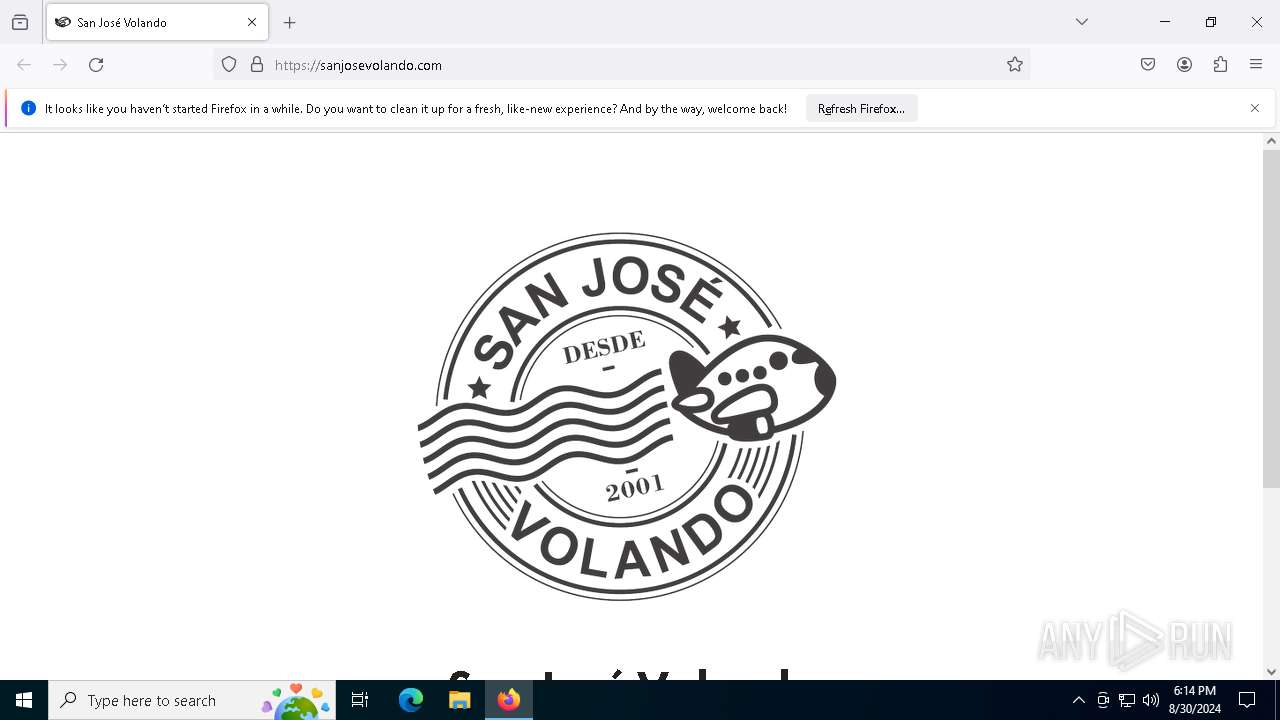Screen dimensions: 1280x720
Task: Open the tracking protection shield icon
Action: click(229, 65)
